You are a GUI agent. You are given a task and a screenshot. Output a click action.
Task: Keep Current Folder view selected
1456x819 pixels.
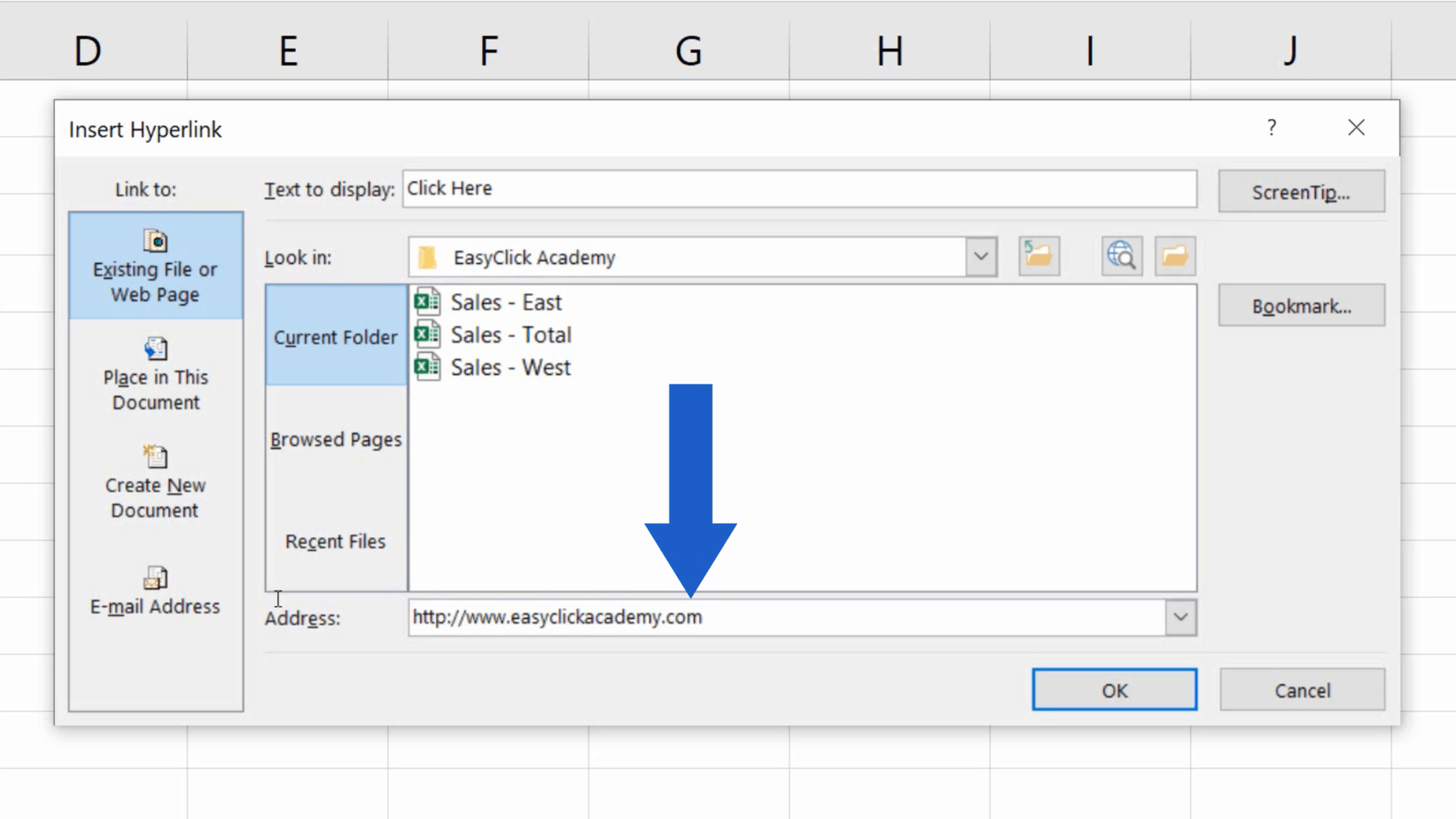point(335,337)
